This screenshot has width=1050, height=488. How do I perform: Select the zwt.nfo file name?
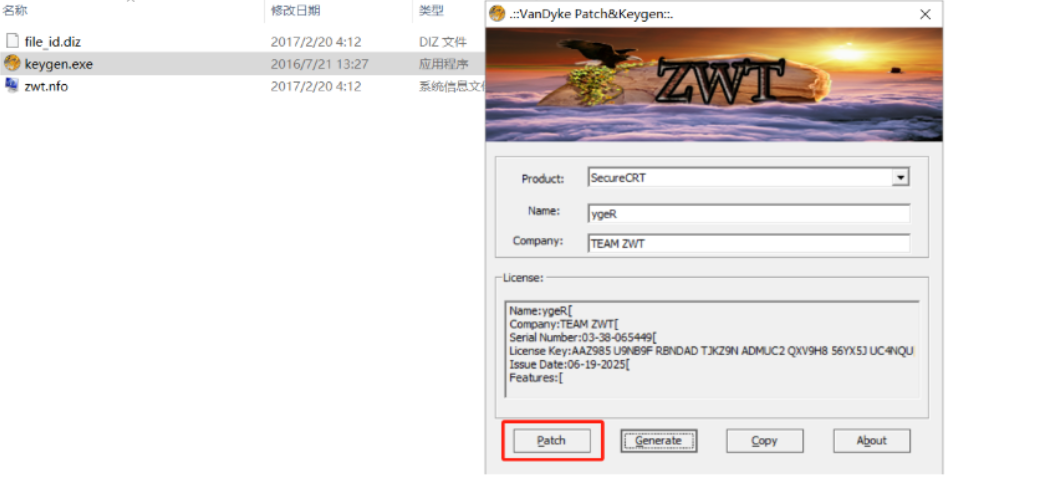46,86
